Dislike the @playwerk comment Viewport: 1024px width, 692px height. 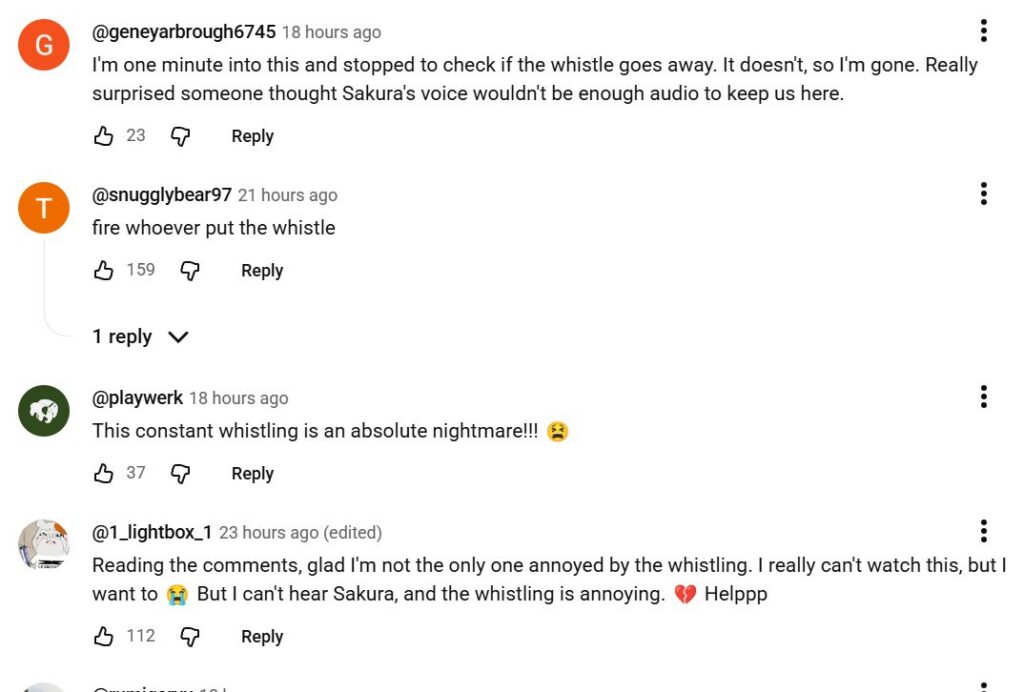pyautogui.click(x=180, y=473)
